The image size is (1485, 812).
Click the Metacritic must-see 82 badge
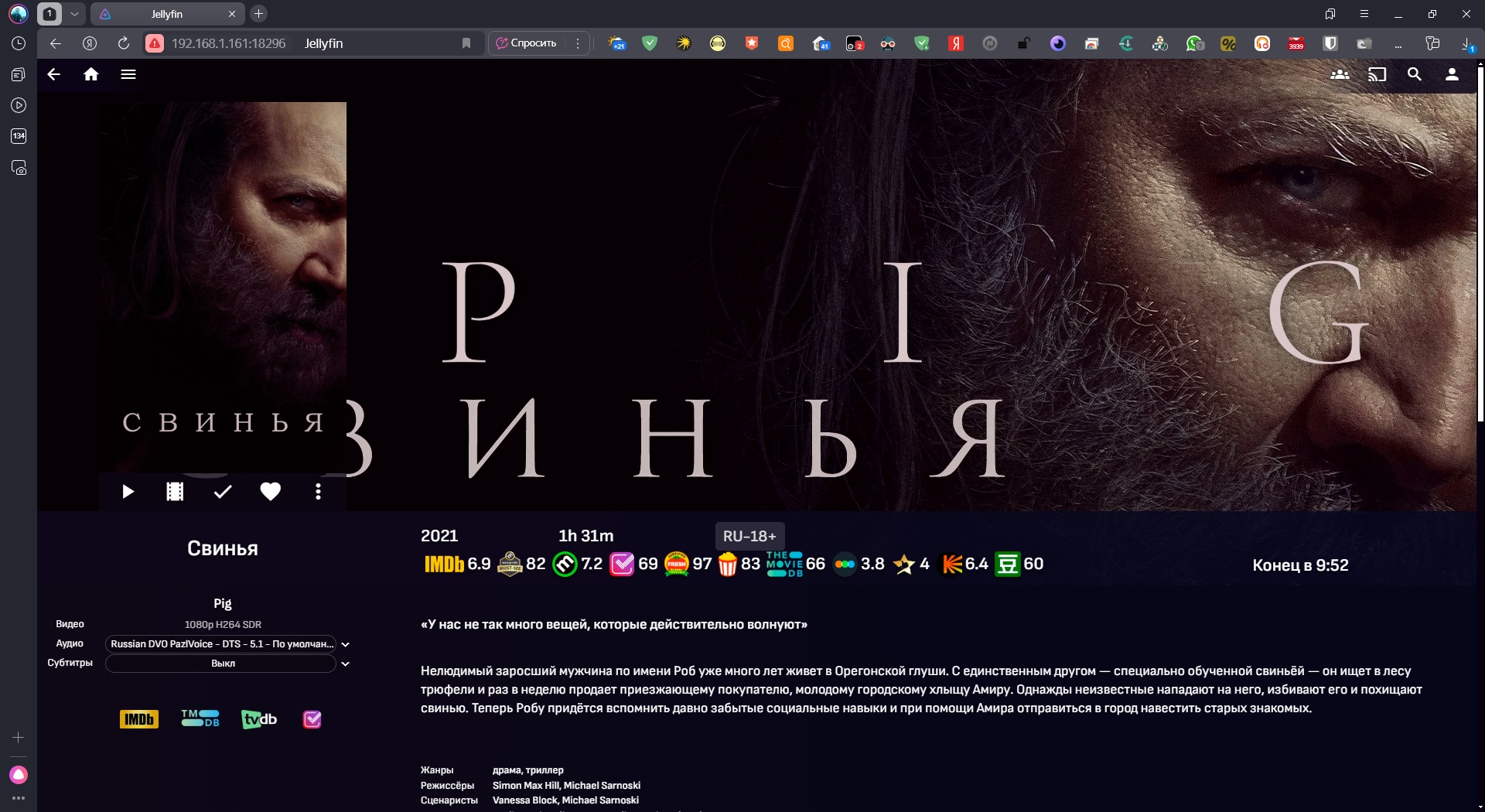click(x=521, y=564)
